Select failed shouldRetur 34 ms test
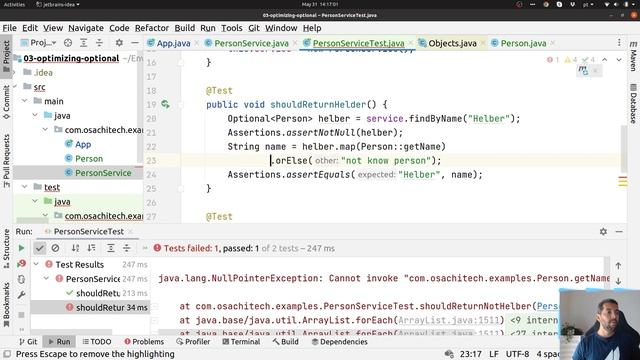 tap(90, 307)
